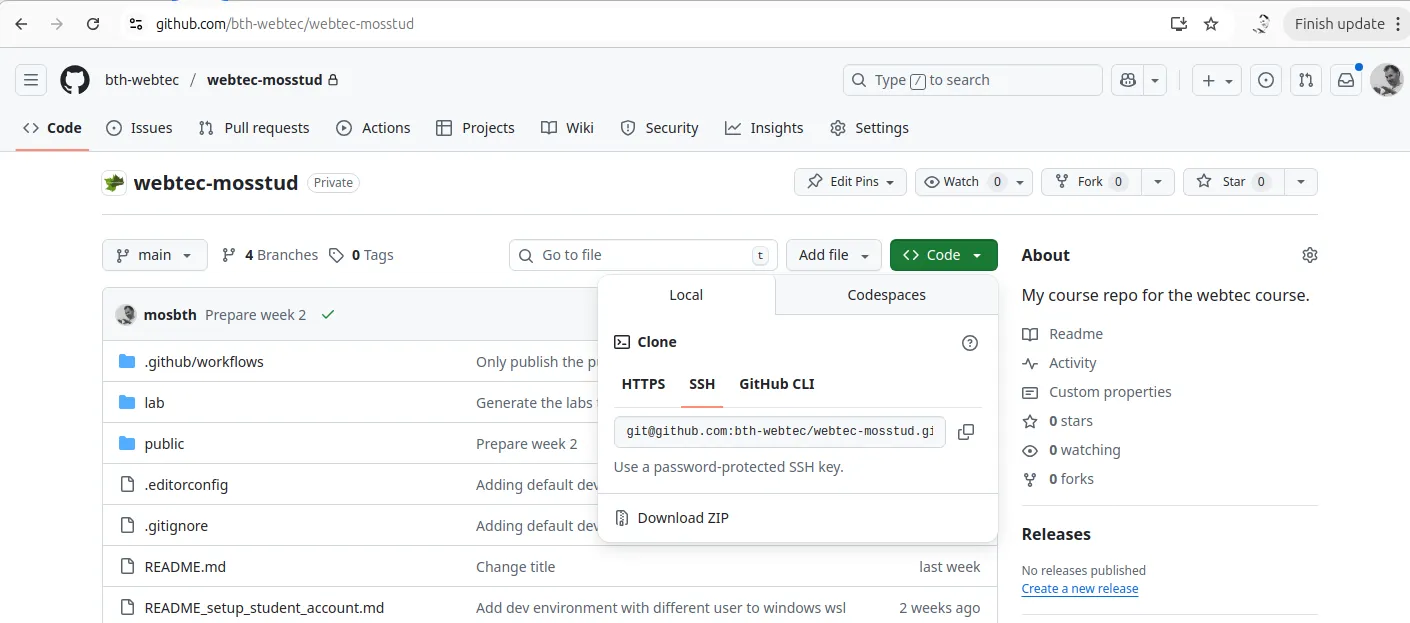Open the About section settings gear

tap(1309, 255)
